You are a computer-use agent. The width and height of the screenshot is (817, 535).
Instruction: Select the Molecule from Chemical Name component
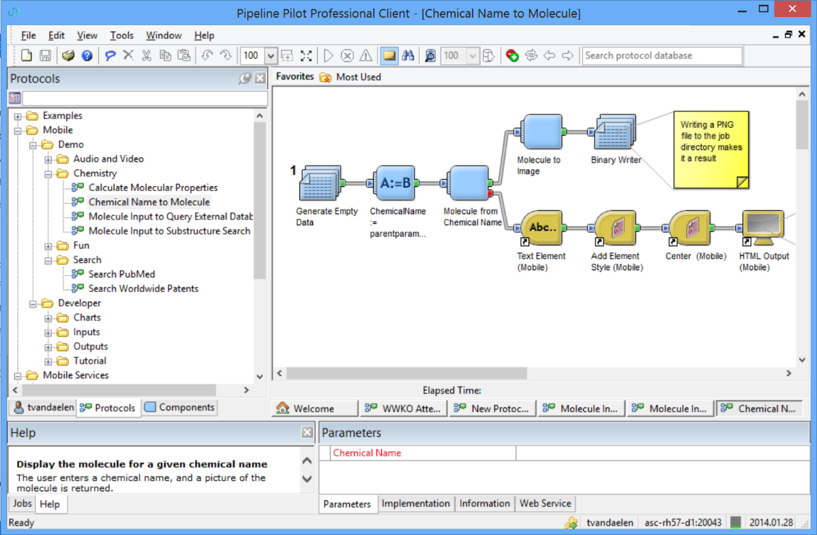coord(468,184)
